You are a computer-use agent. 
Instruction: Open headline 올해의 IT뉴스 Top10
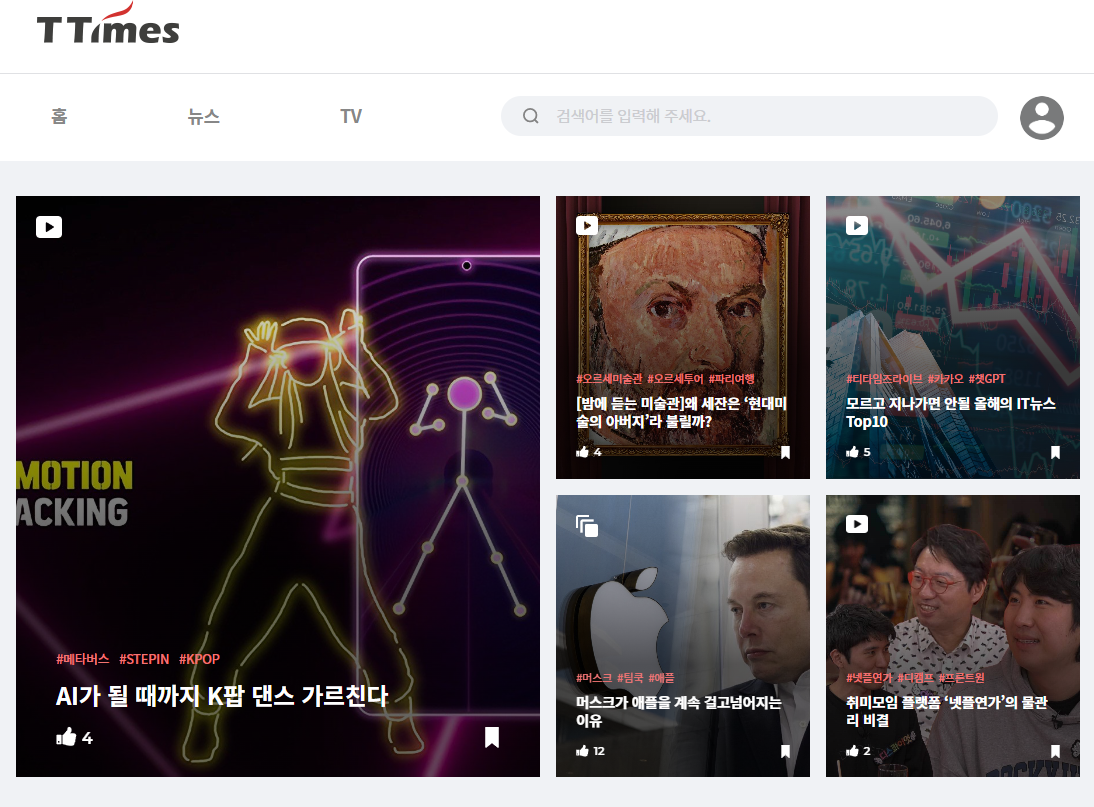(950, 412)
